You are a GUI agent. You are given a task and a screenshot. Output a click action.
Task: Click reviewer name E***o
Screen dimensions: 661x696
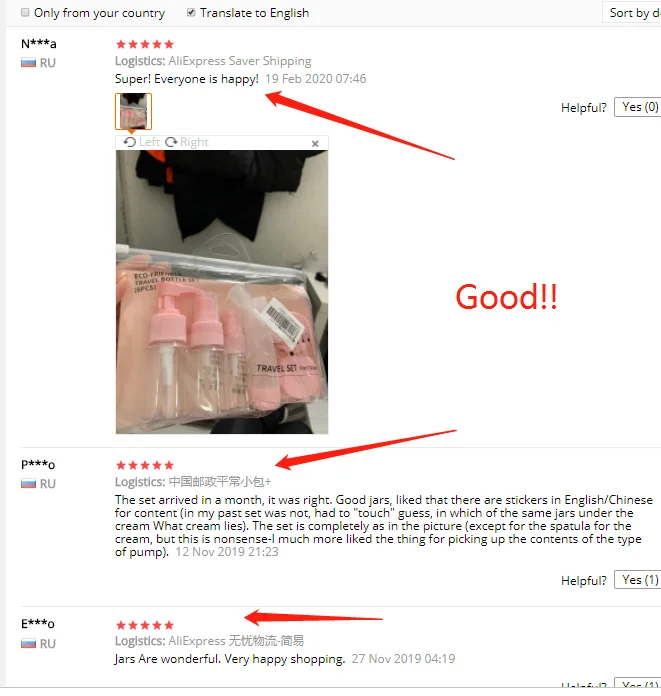pyautogui.click(x=38, y=624)
